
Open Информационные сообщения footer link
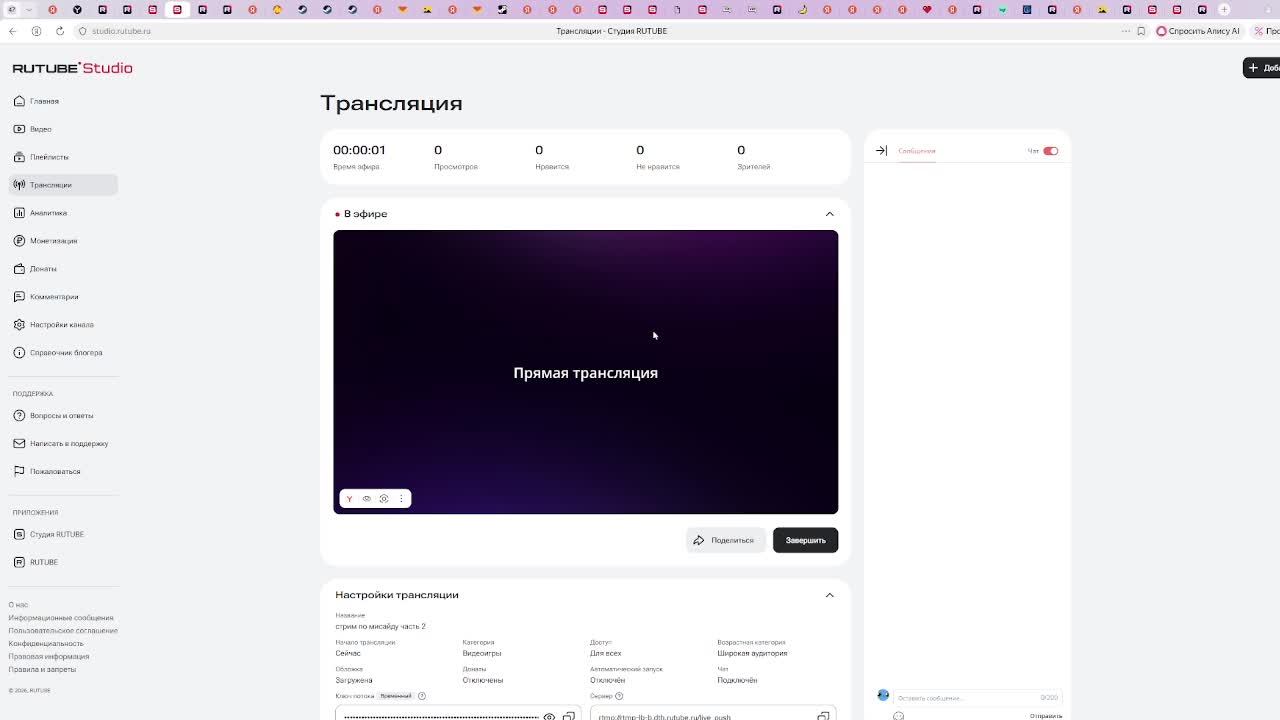click(61, 618)
